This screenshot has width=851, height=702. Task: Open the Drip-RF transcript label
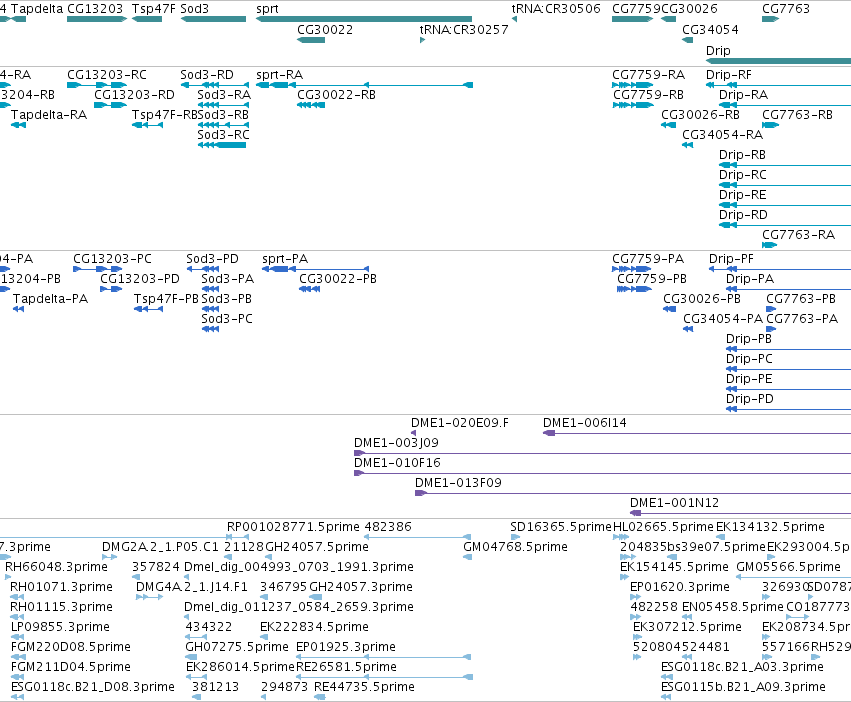tap(728, 75)
